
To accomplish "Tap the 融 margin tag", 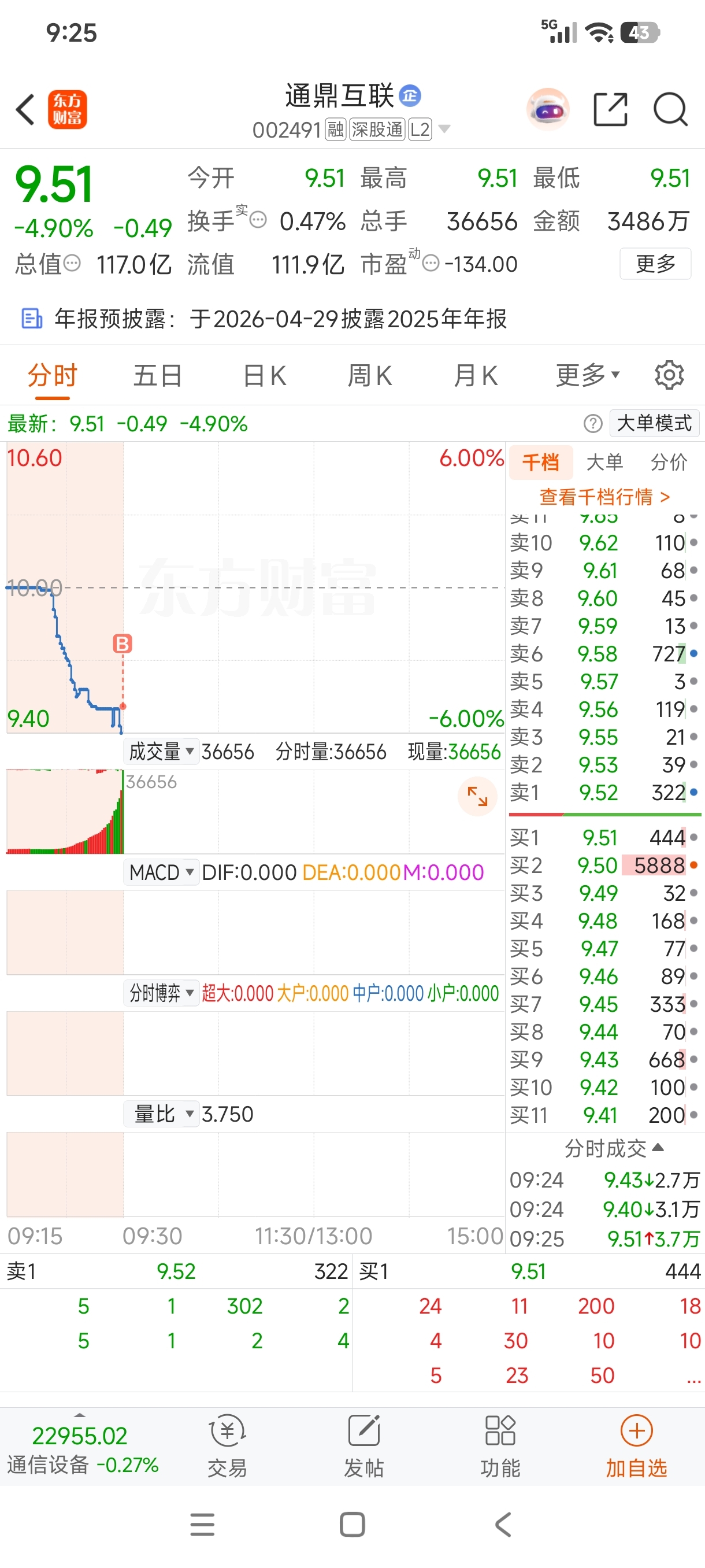I will 335,130.
